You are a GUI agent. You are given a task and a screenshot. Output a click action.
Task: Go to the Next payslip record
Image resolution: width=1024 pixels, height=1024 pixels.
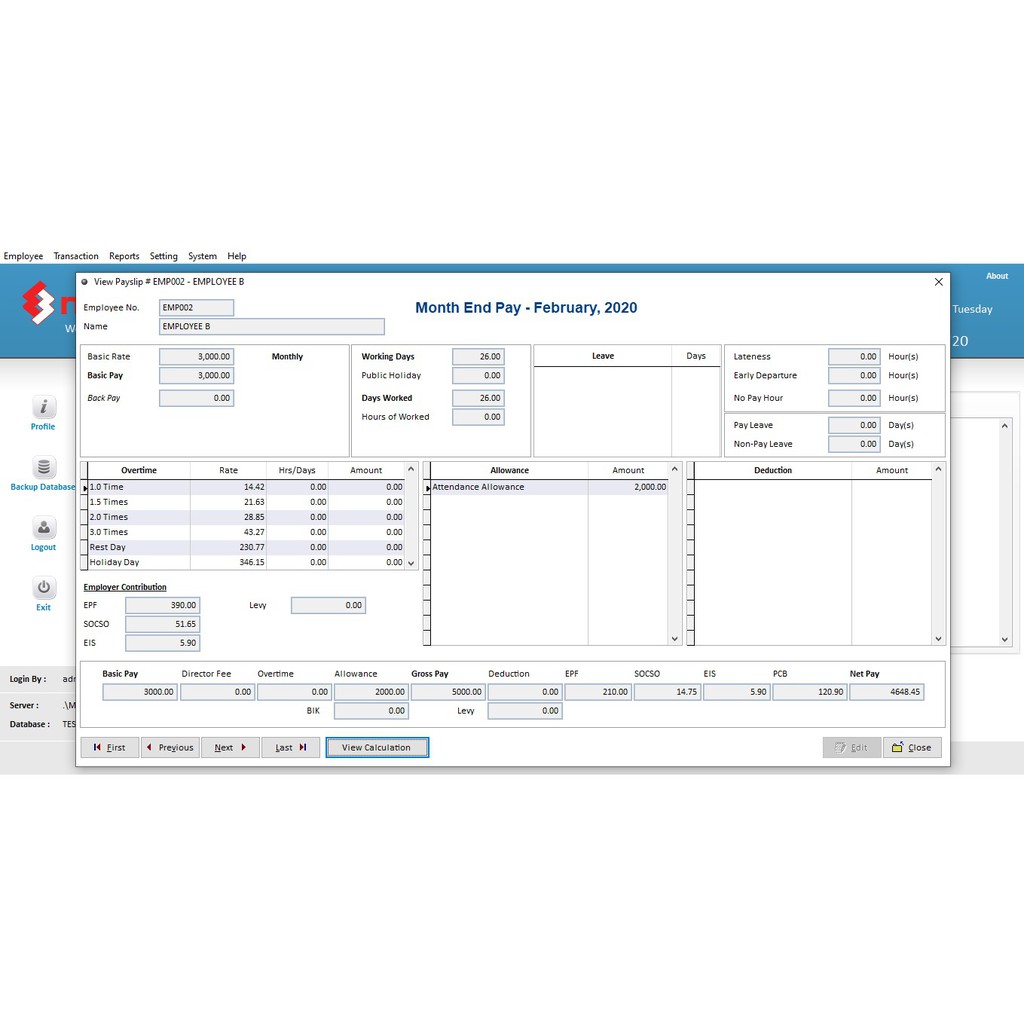point(230,747)
